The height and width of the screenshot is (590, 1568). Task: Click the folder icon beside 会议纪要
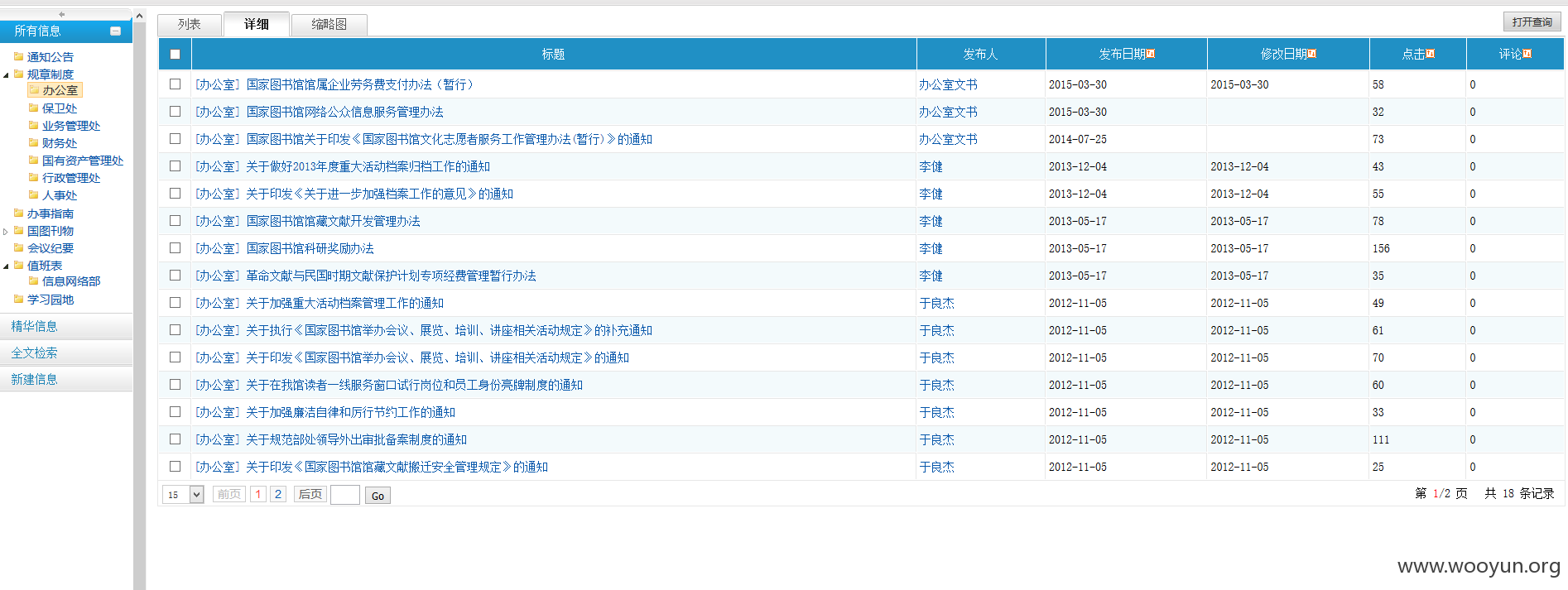[x=18, y=247]
